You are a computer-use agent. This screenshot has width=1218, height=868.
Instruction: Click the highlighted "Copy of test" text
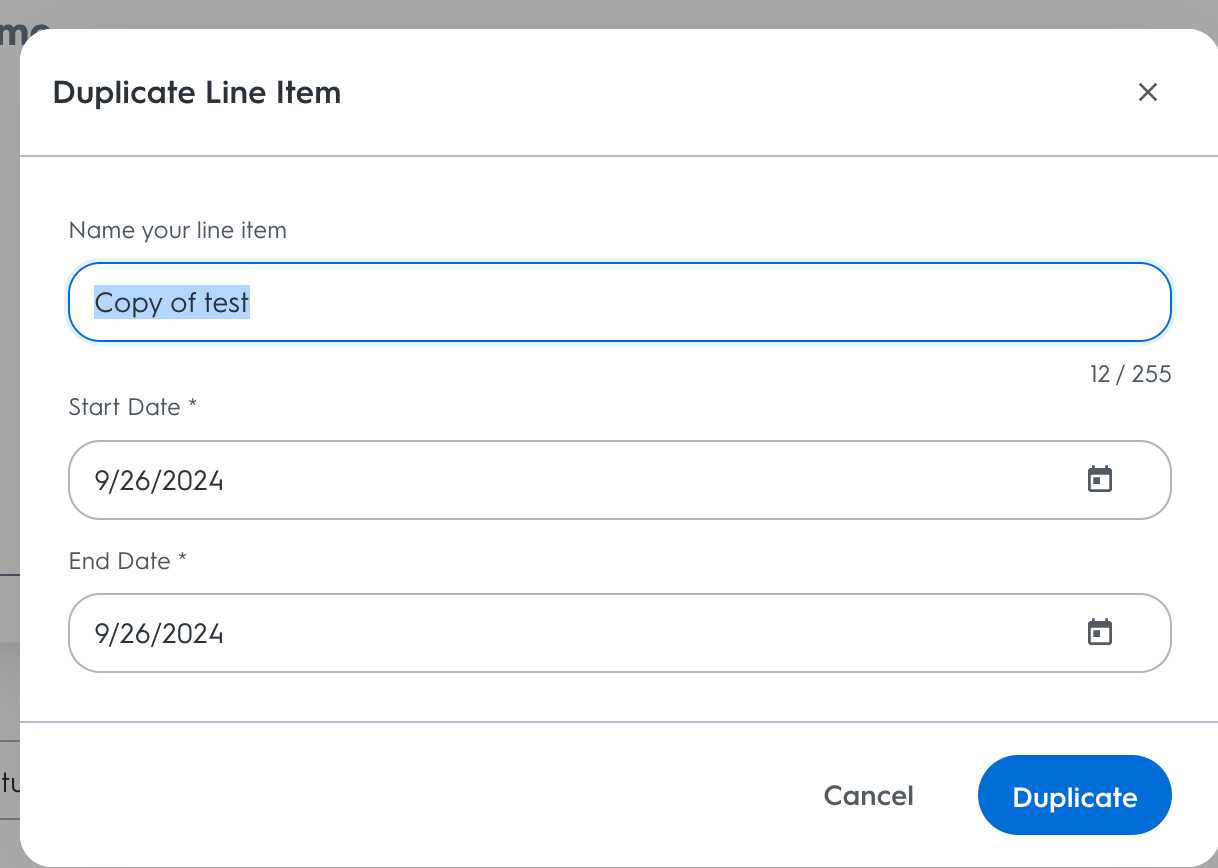[x=172, y=302]
